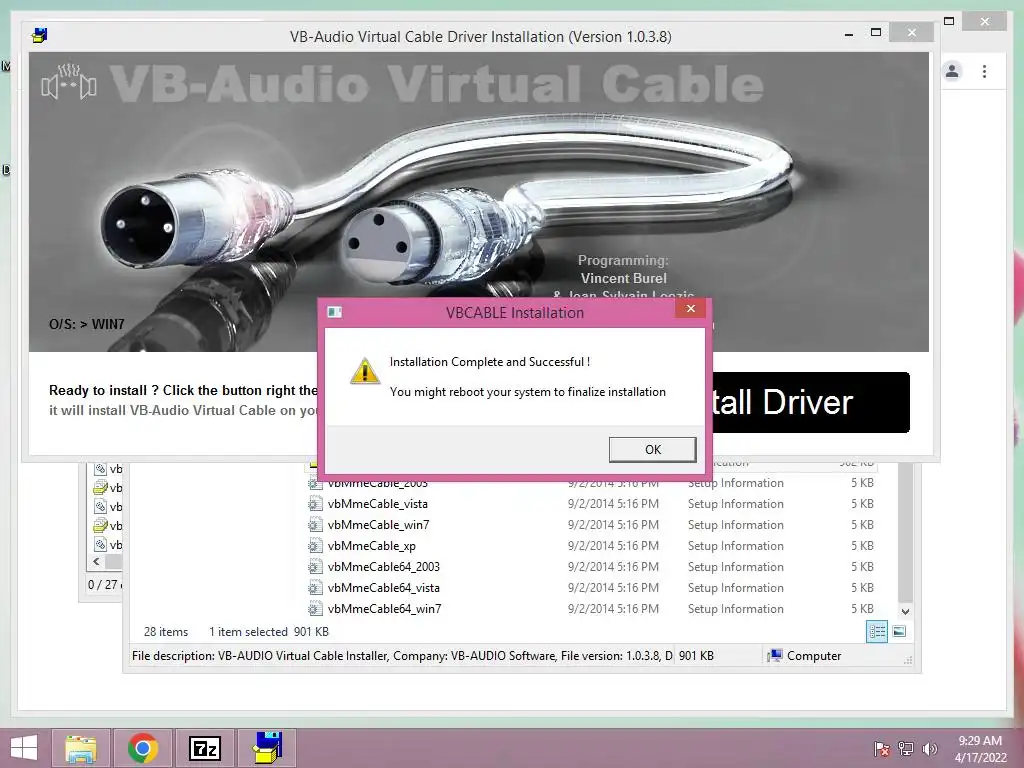Screen dimensions: 1024x768
Task: Open the Chrome three-dot menu
Action: [x=984, y=71]
